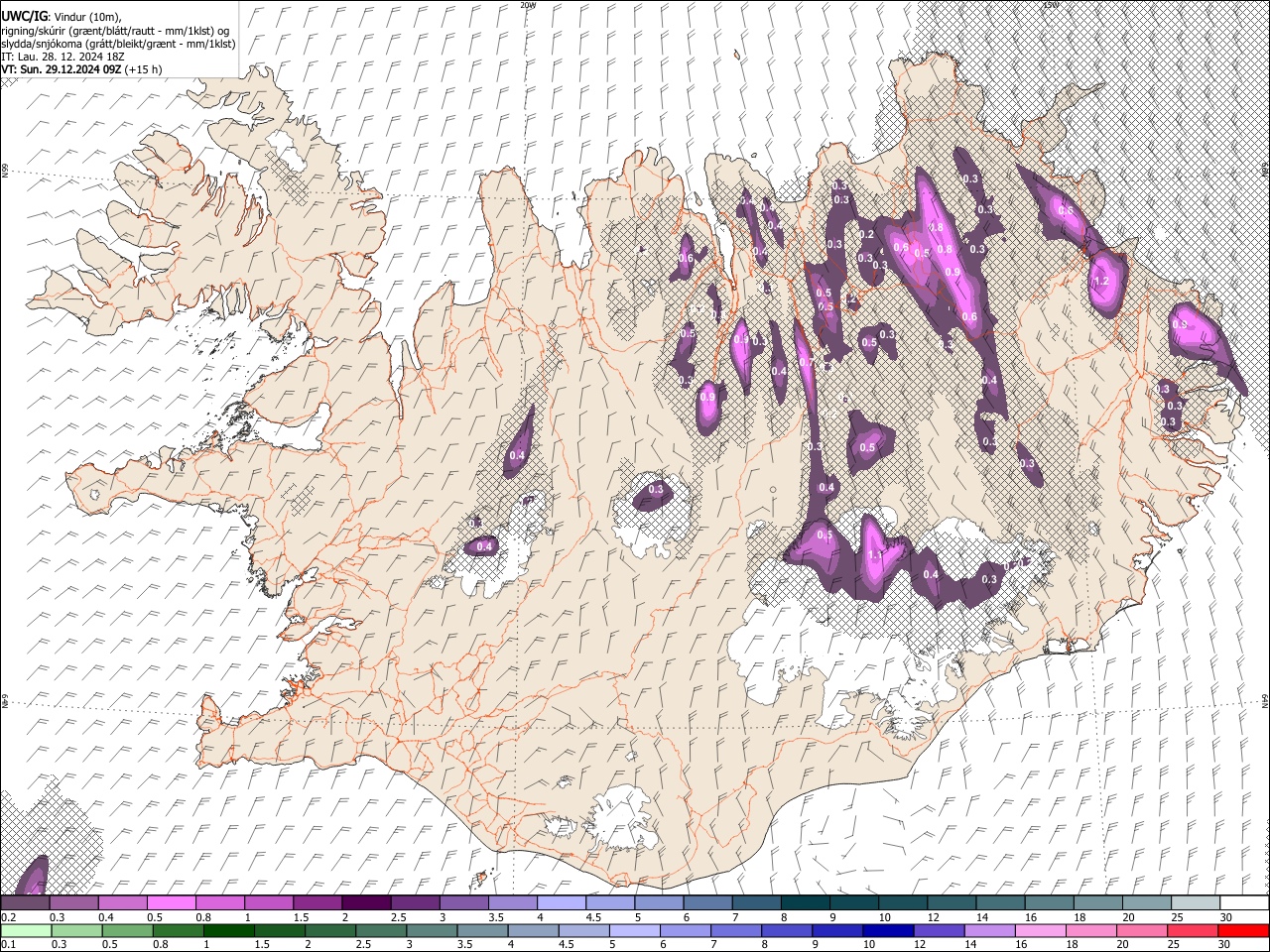Click the light lavender 4–4.5 snow legend swatch
The height and width of the screenshot is (952, 1270).
pos(560,903)
